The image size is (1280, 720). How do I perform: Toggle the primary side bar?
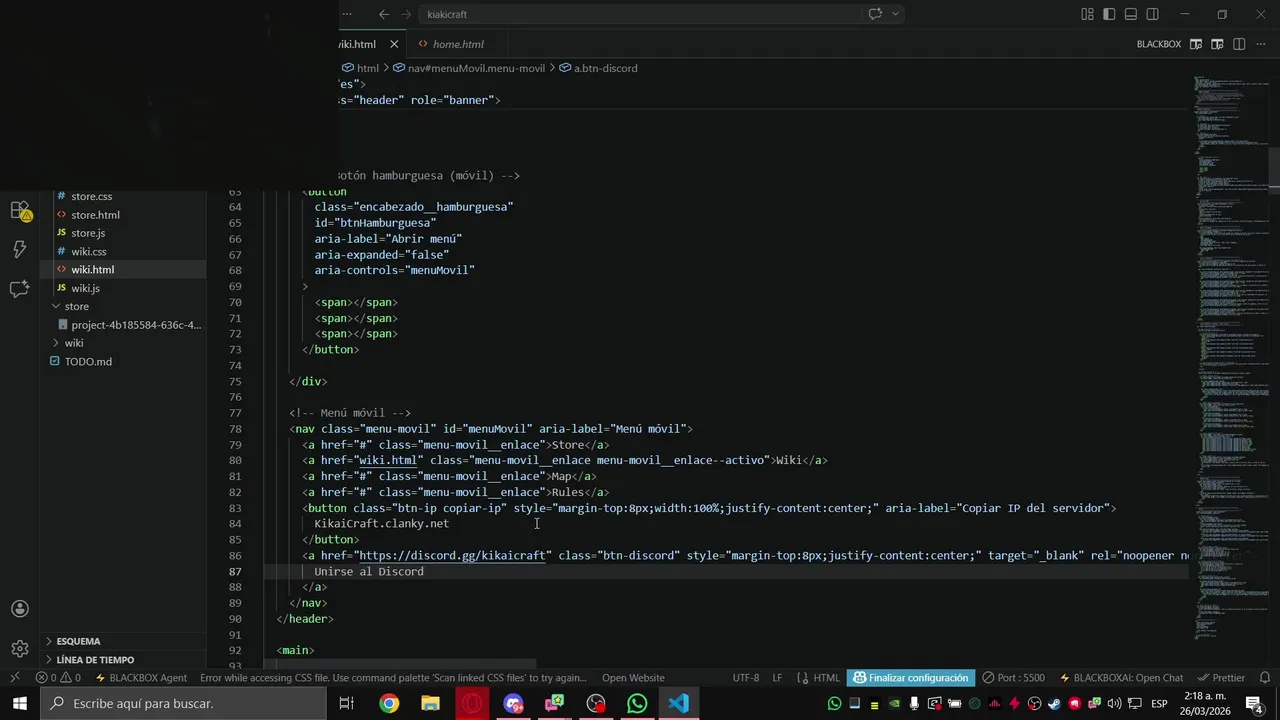(1109, 14)
